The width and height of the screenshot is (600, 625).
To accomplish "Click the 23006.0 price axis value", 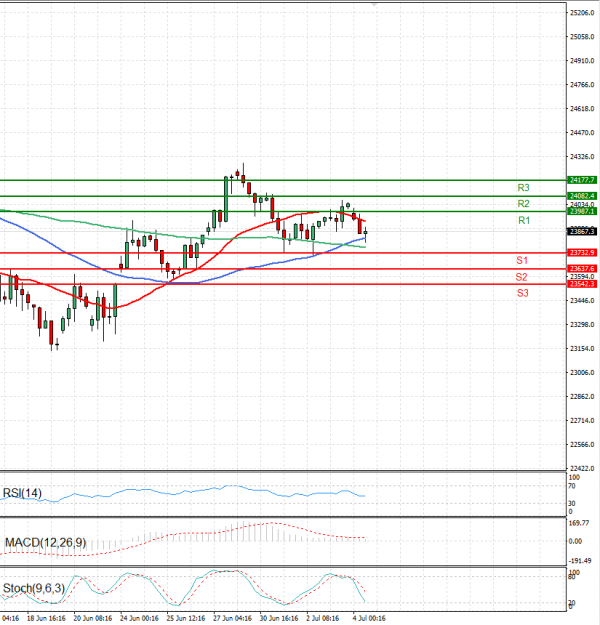I will tap(582, 372).
